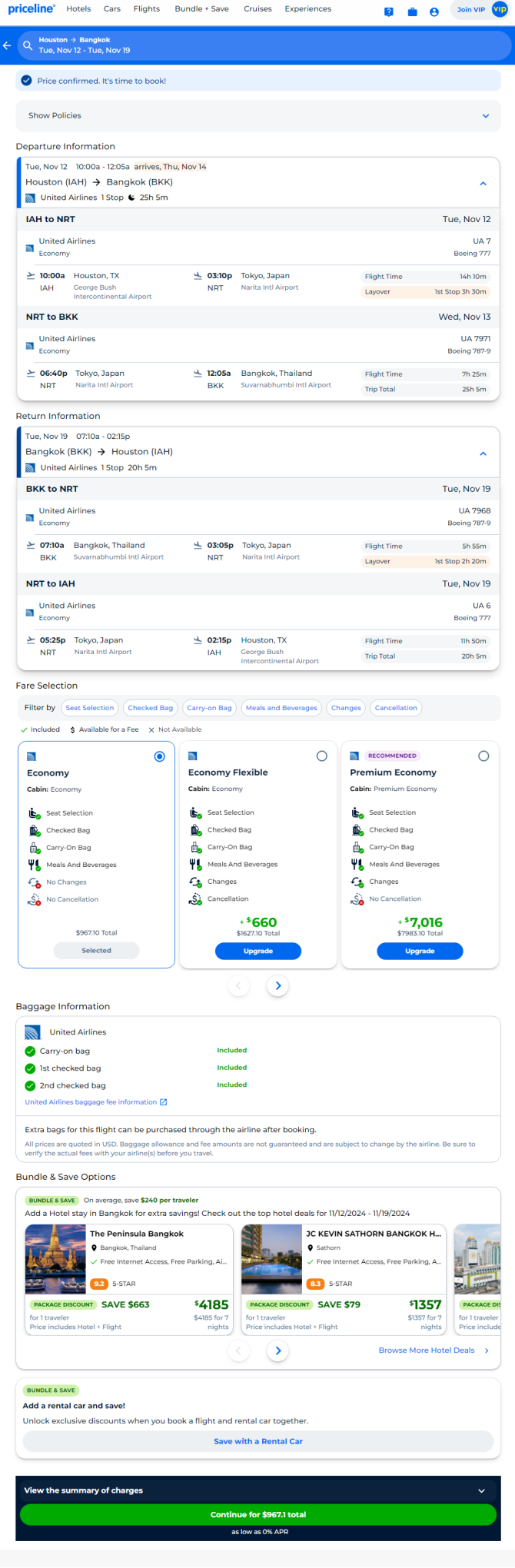Show next fare options with right arrow
Viewport: 515px width, 1568px height.
click(x=278, y=985)
